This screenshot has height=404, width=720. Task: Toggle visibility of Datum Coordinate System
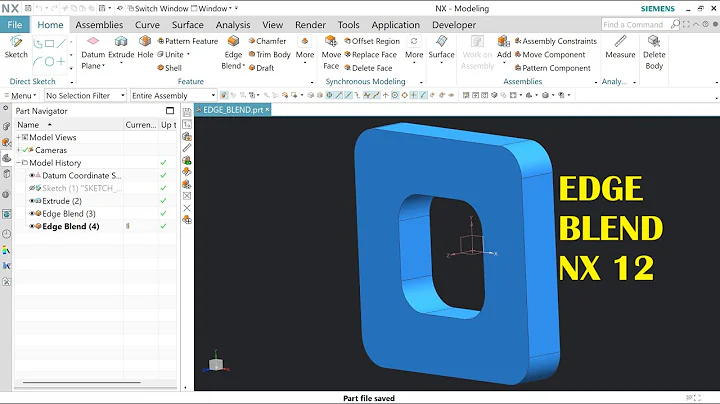pyautogui.click(x=32, y=175)
